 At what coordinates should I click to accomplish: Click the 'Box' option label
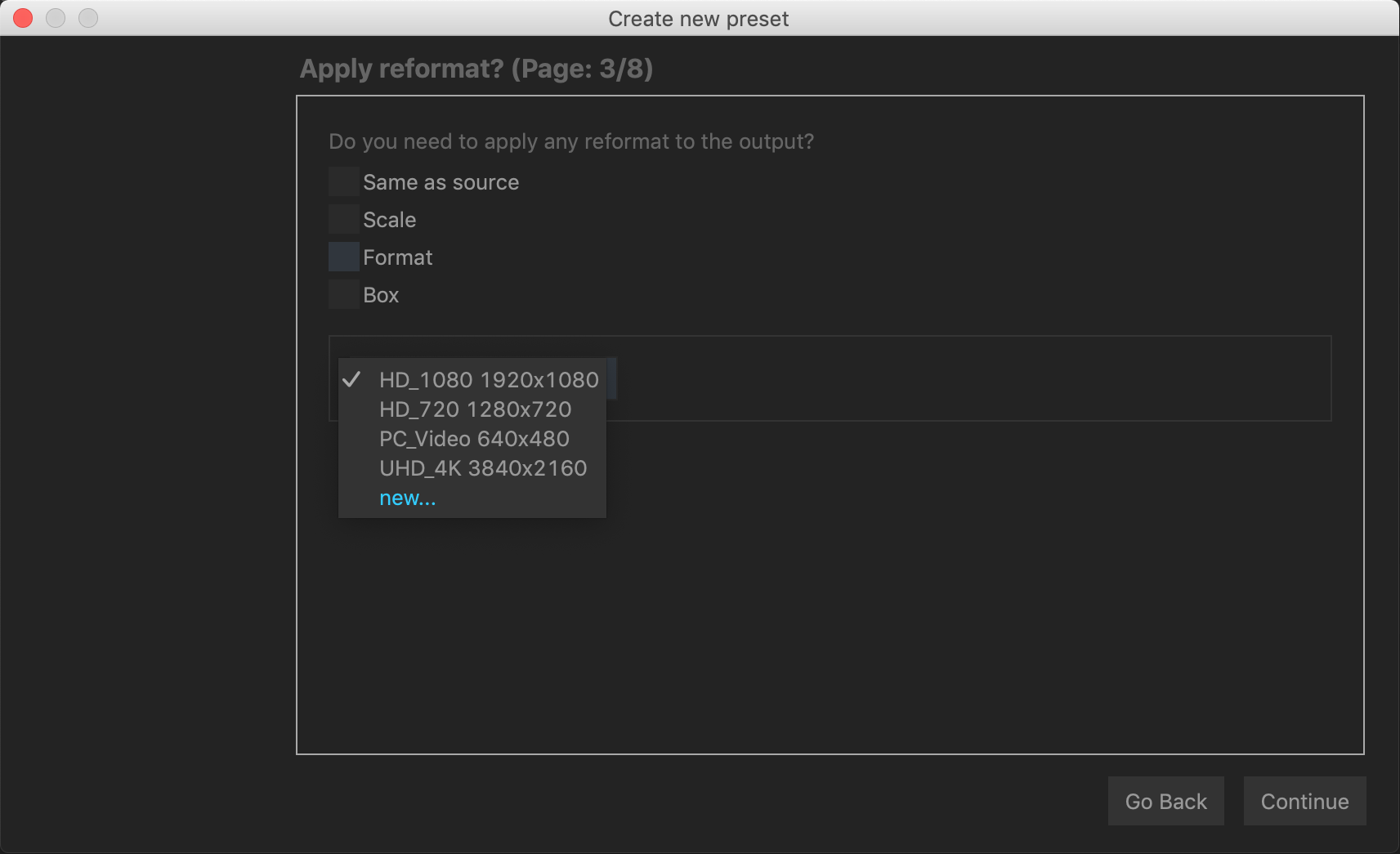click(x=380, y=295)
